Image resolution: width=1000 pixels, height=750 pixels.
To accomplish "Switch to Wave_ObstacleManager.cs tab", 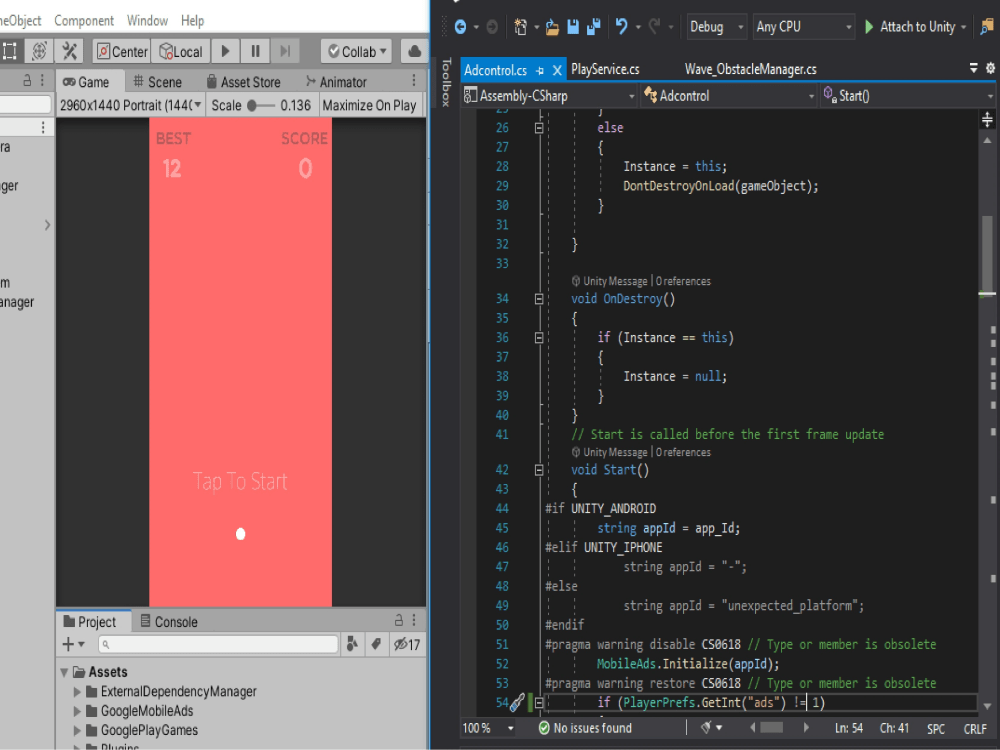I will [751, 70].
